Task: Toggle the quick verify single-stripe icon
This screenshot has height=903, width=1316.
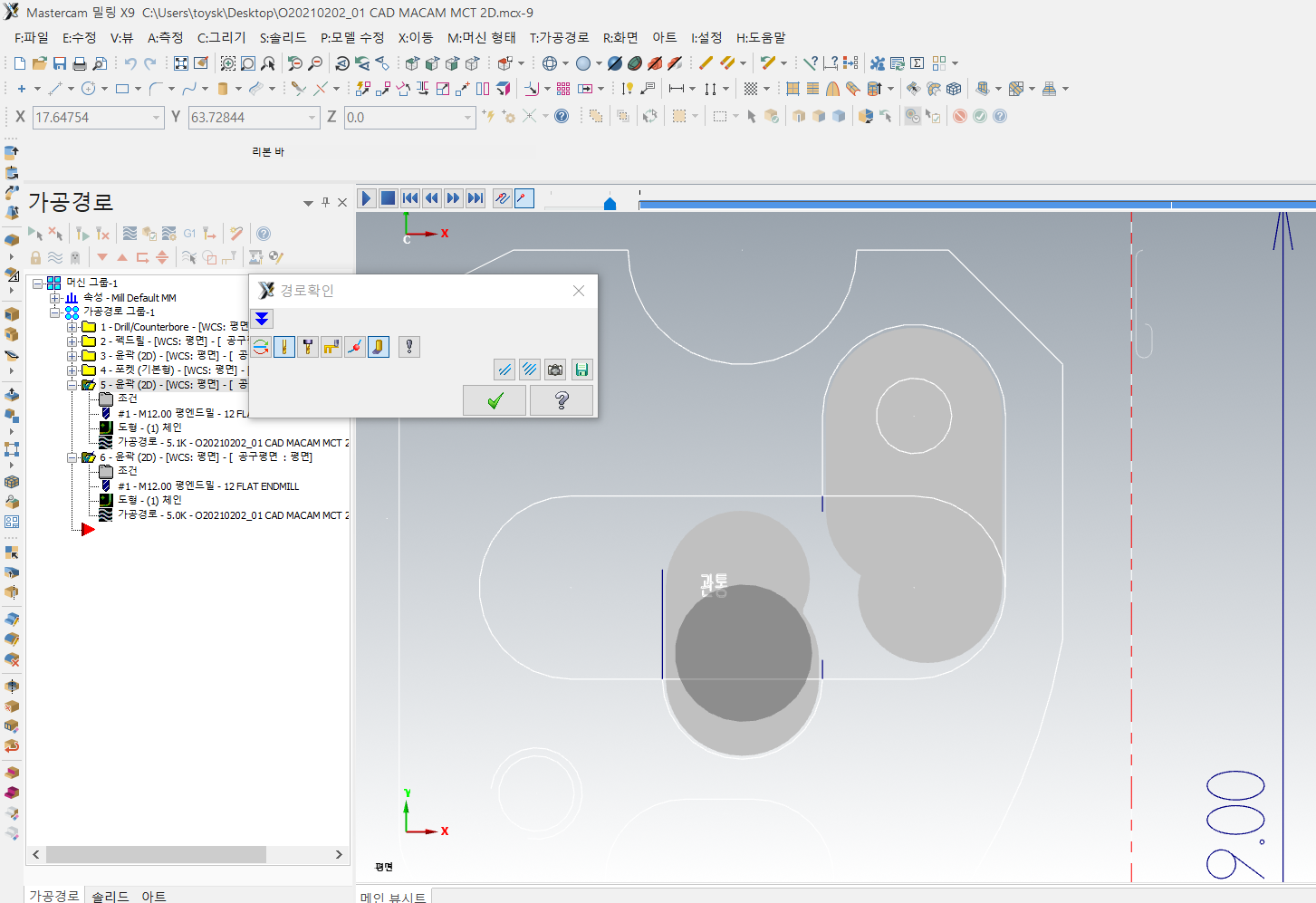Action: tap(505, 370)
